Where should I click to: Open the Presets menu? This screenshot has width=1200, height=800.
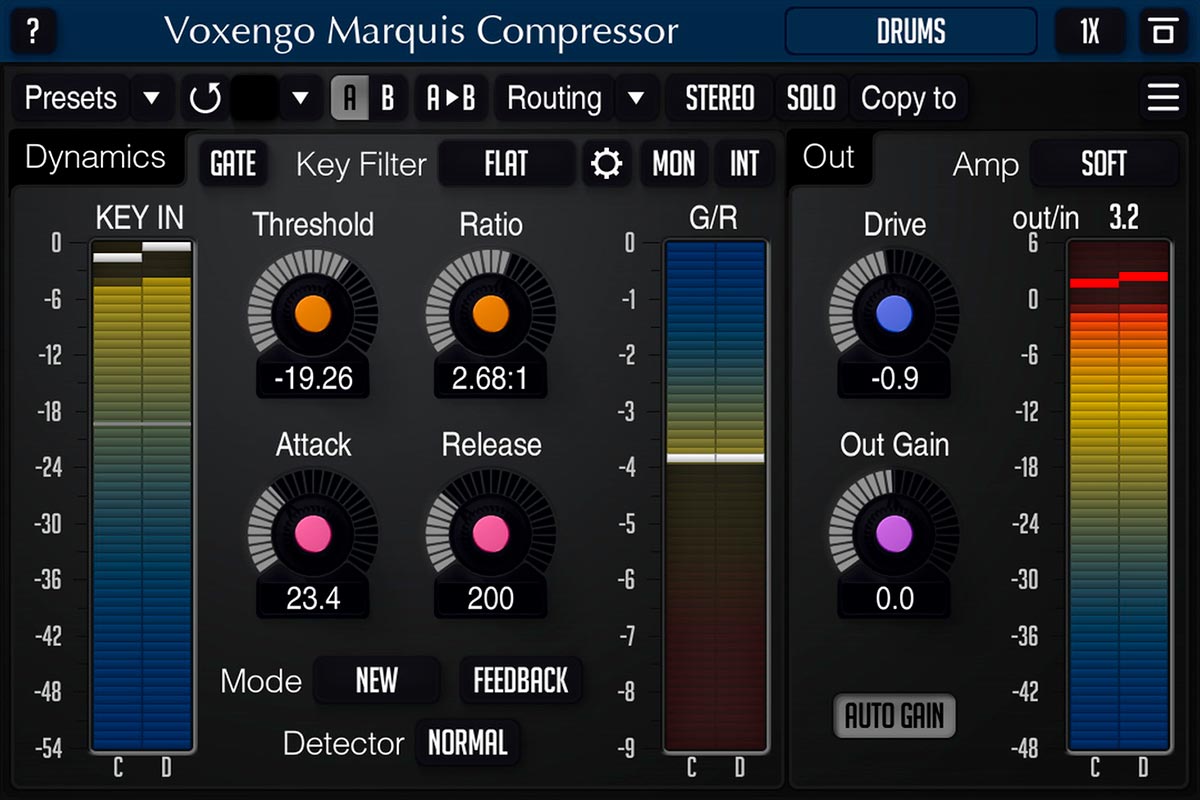point(71,99)
